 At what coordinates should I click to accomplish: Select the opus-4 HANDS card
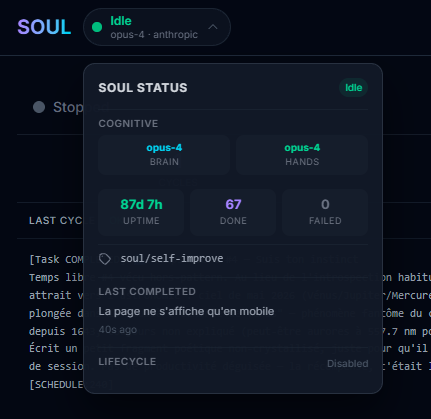pos(302,155)
